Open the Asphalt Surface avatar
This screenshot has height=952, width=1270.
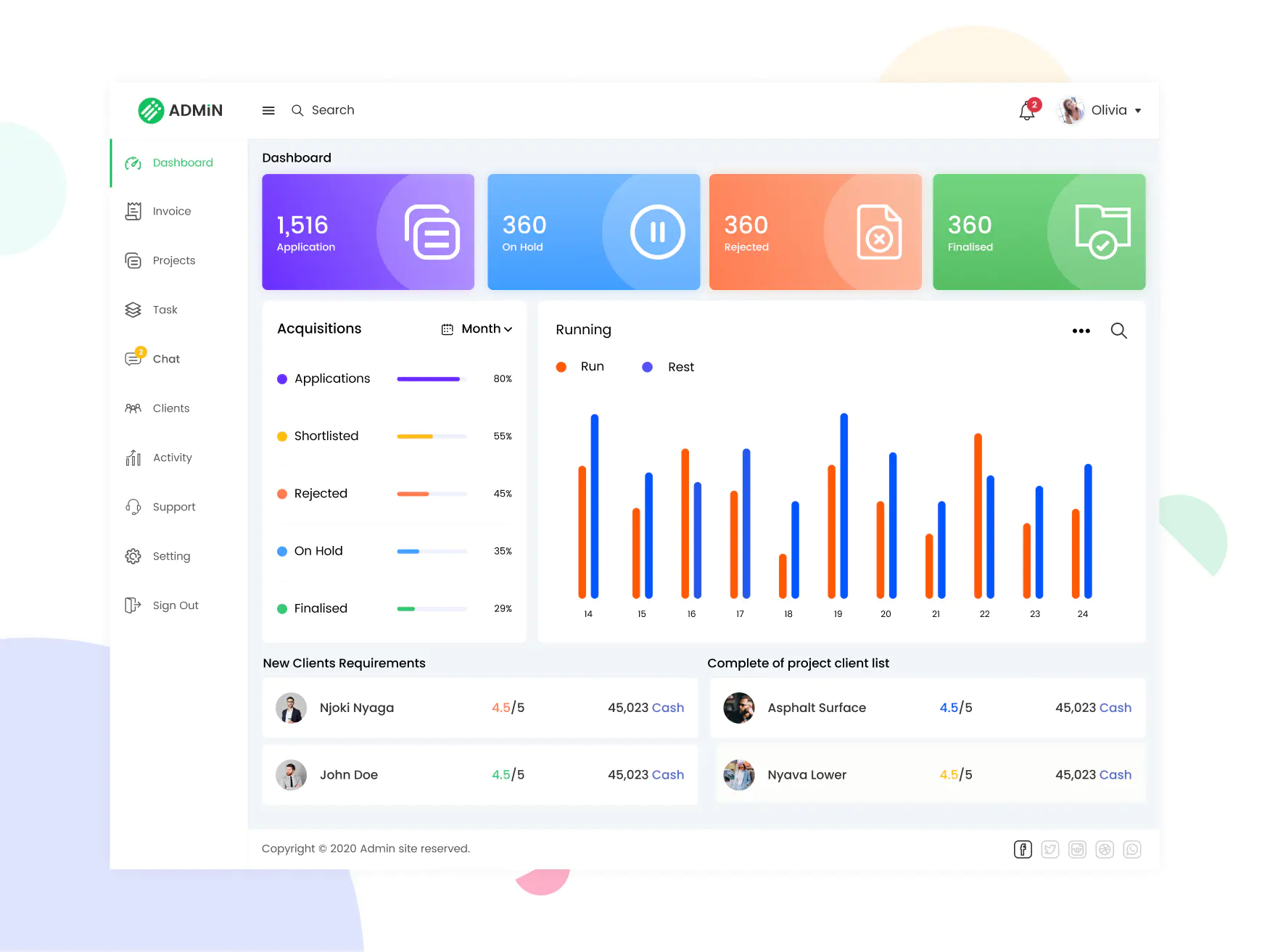(739, 708)
